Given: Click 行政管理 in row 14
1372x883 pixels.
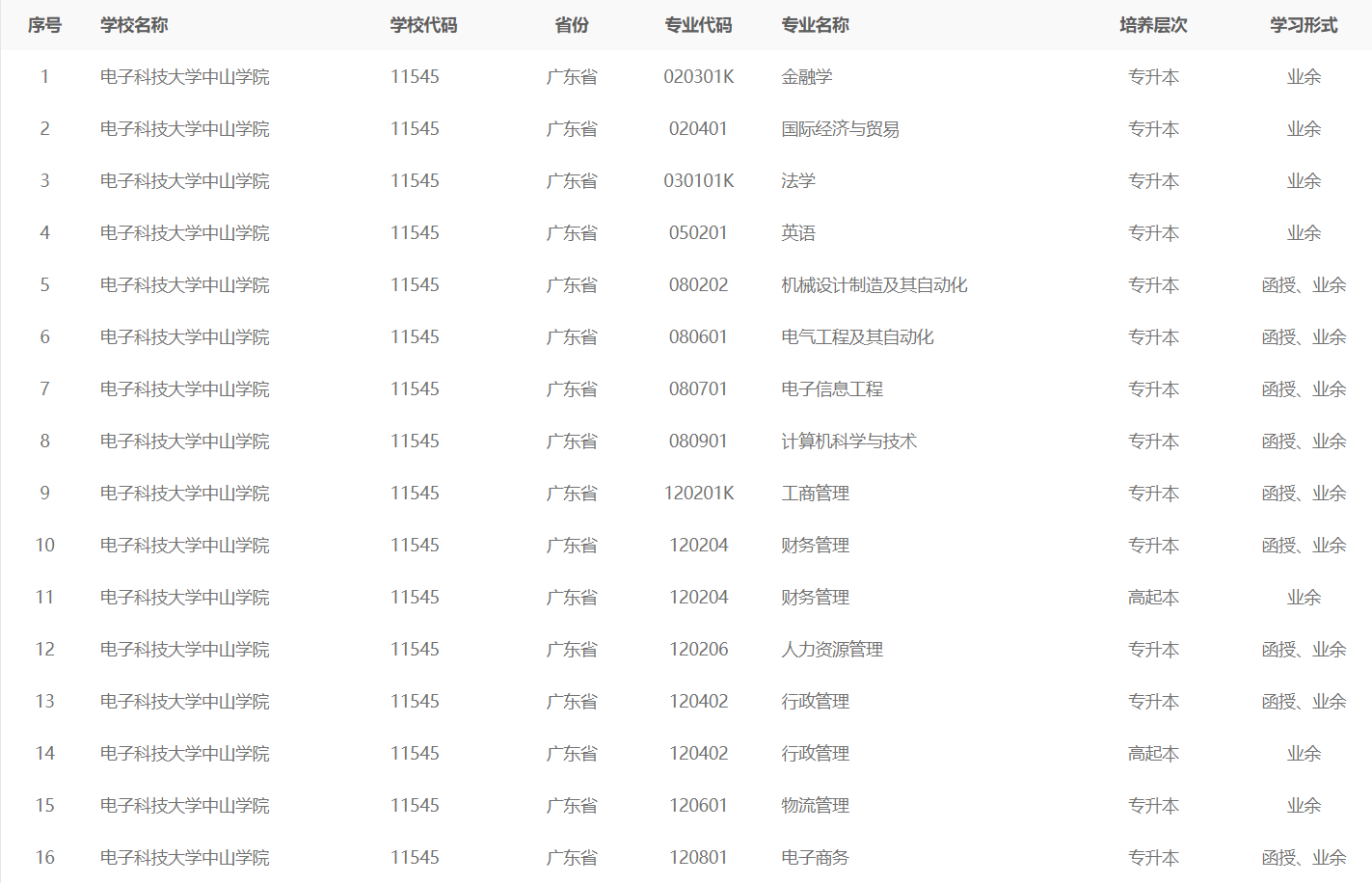Looking at the screenshot, I should (x=815, y=754).
